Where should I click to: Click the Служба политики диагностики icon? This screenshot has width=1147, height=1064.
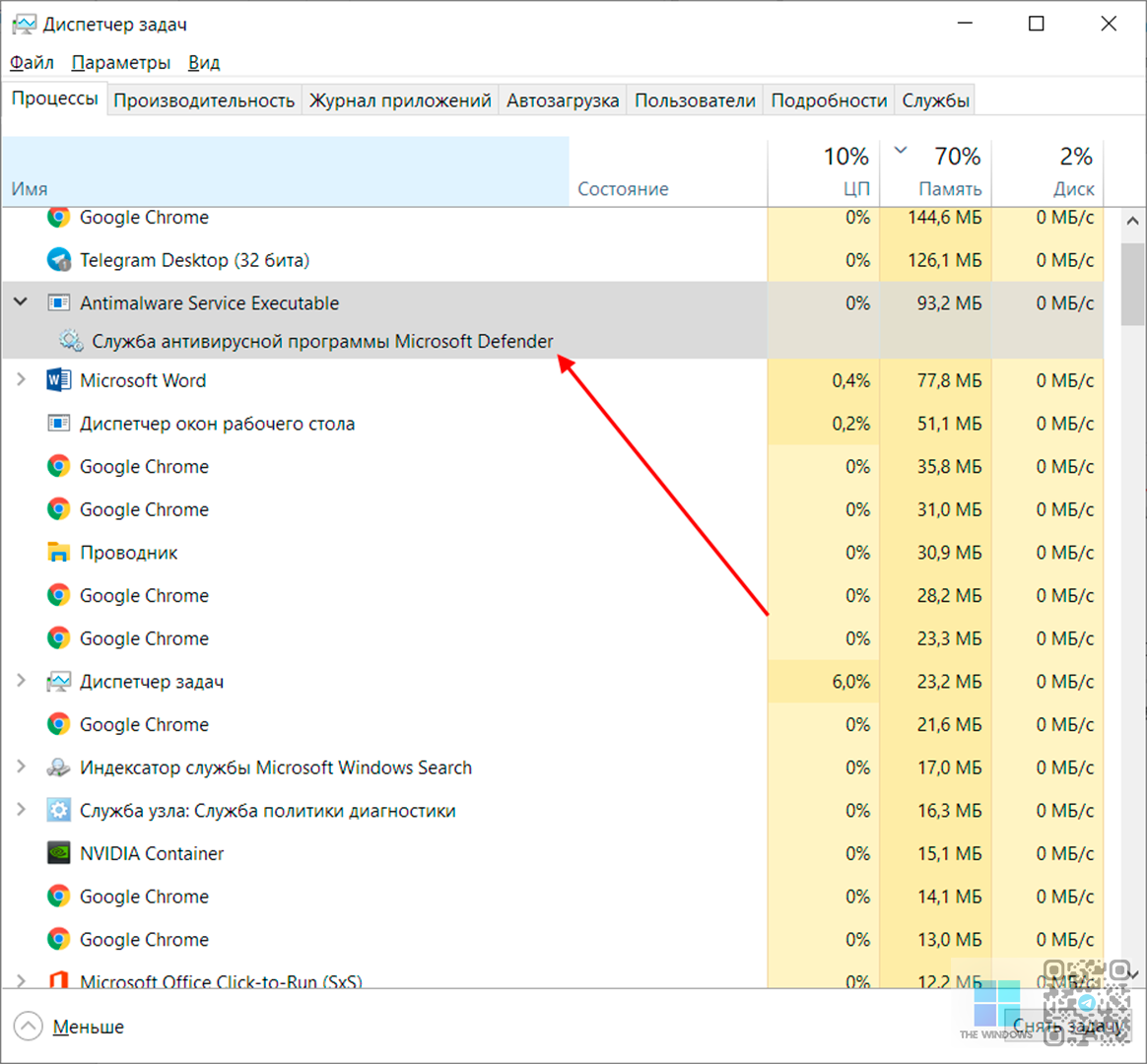(x=59, y=811)
